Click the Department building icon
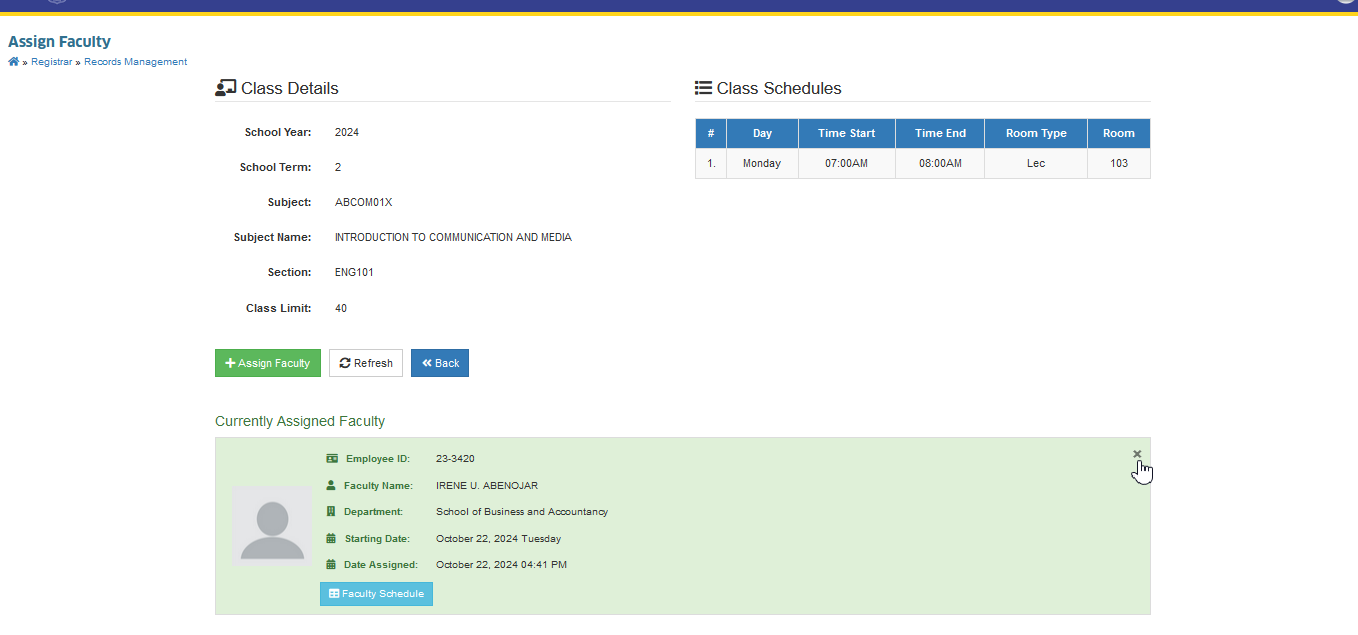 coord(331,511)
